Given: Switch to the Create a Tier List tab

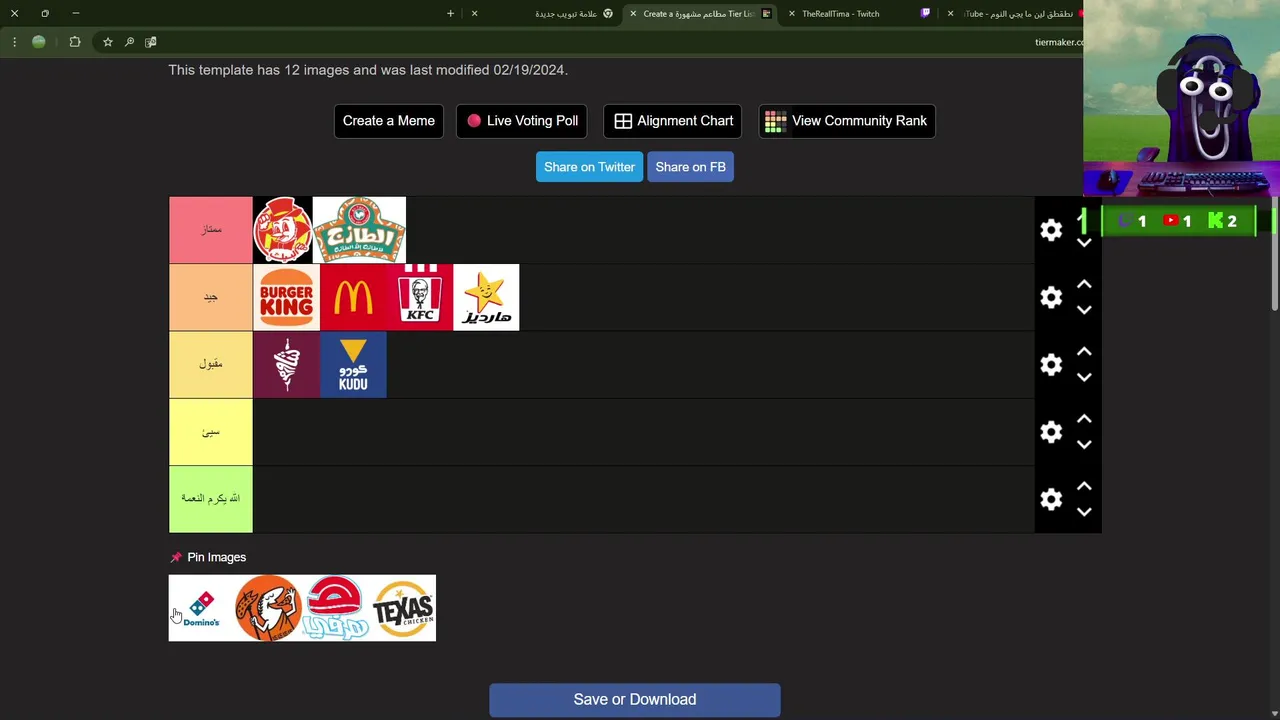Looking at the screenshot, I should coord(700,14).
